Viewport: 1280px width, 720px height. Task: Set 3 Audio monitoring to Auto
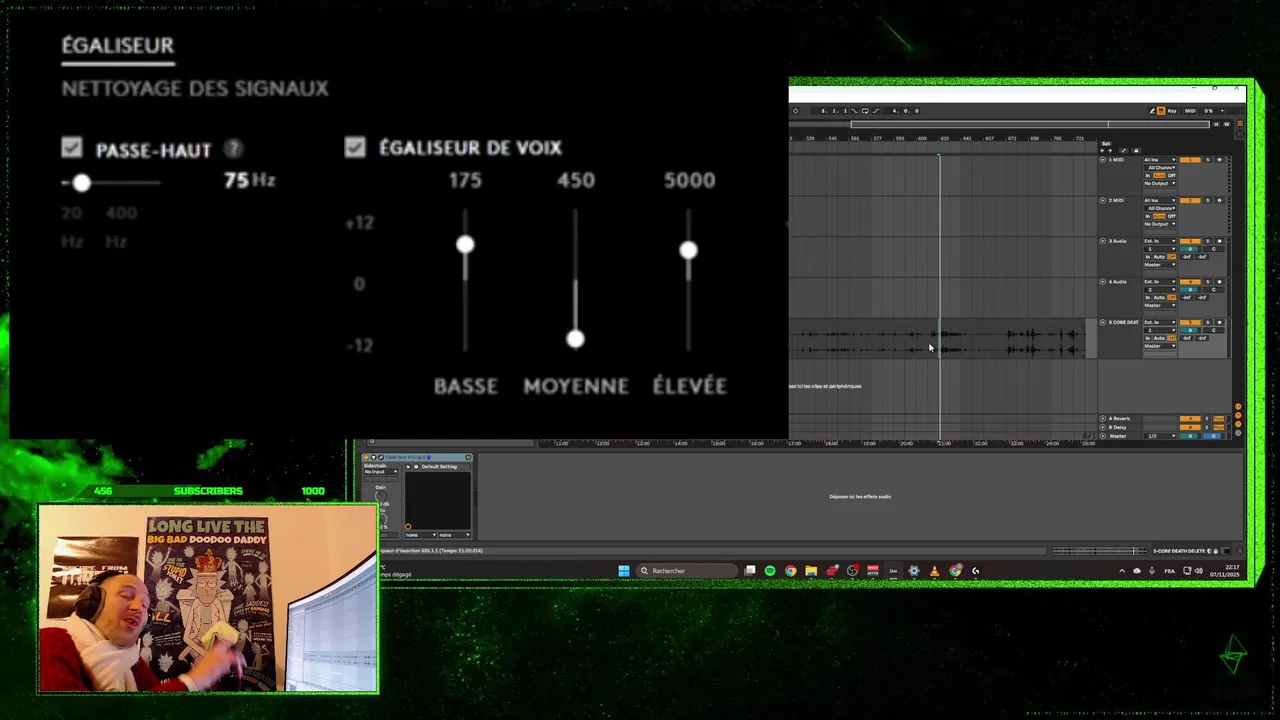[1159, 257]
